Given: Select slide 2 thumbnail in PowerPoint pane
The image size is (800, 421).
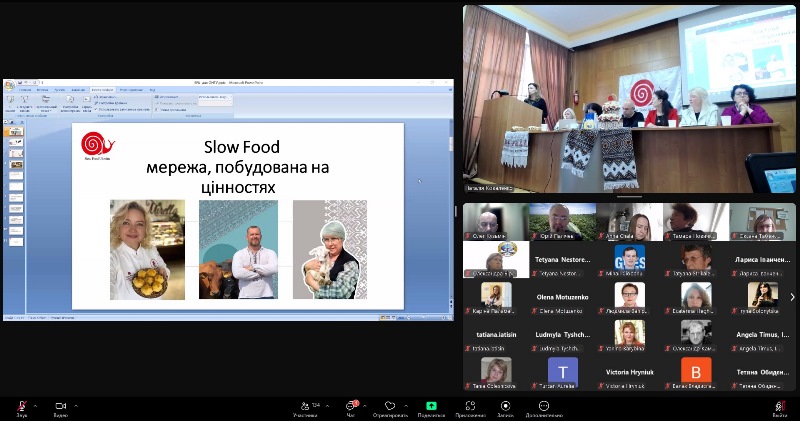Looking at the screenshot, I should 16,143.
